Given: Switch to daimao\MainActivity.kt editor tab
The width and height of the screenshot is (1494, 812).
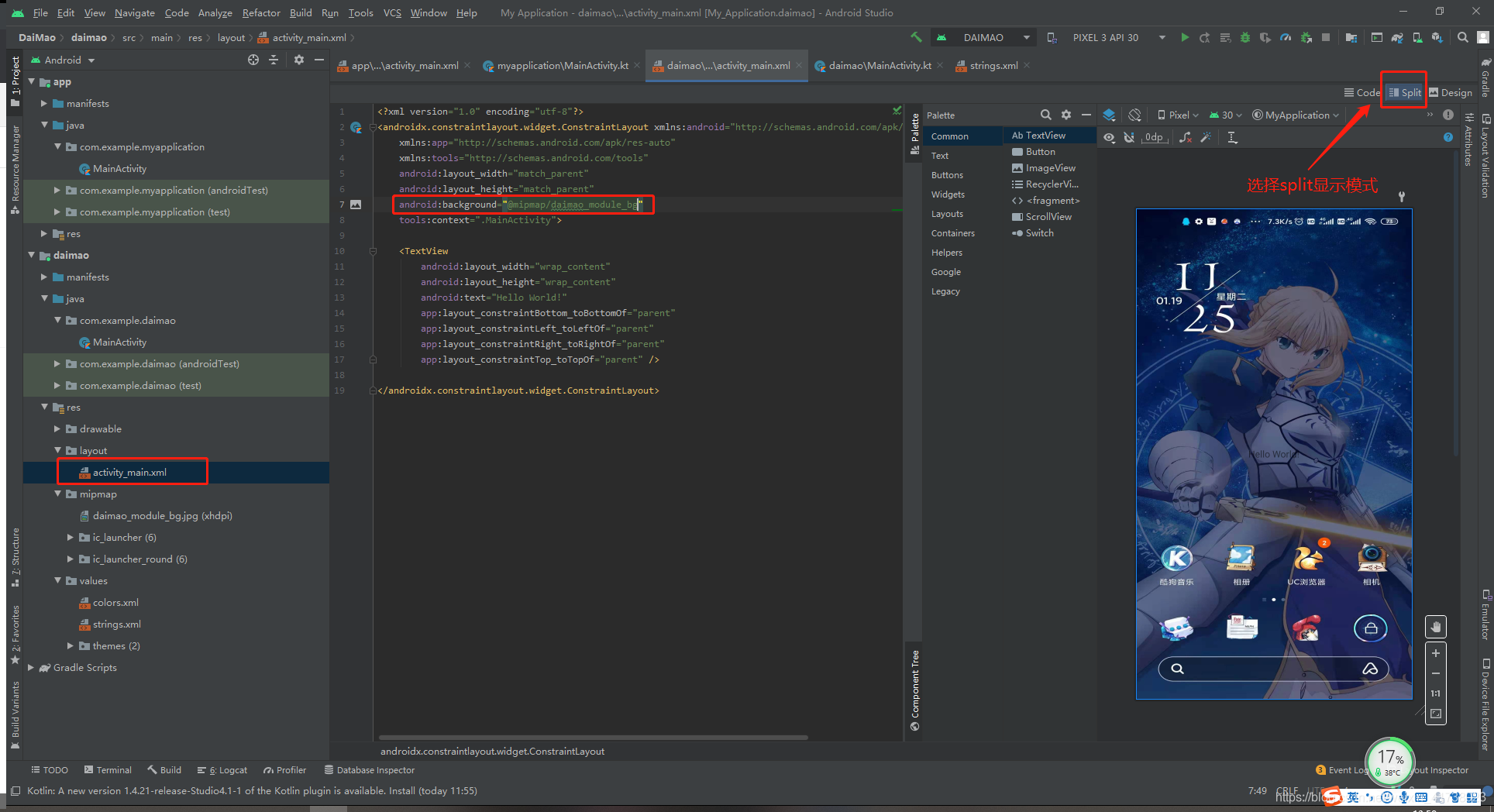Looking at the screenshot, I should [x=878, y=66].
